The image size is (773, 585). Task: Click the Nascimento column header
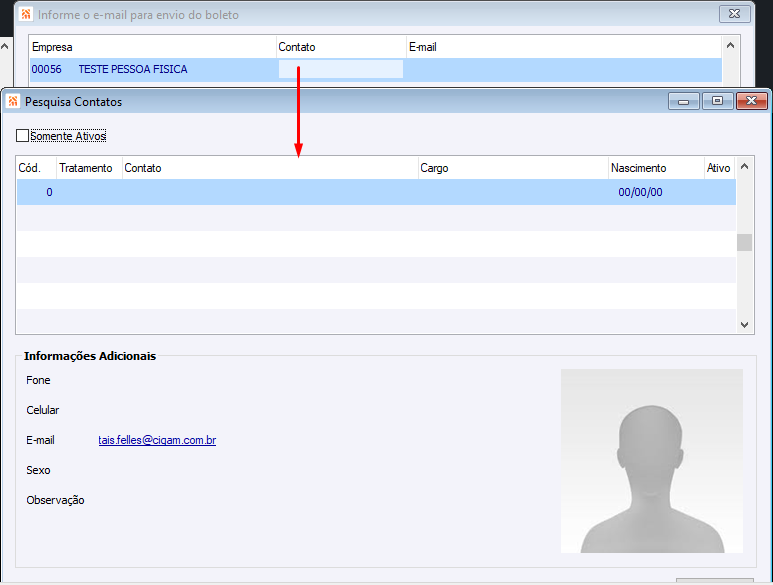[x=656, y=168]
